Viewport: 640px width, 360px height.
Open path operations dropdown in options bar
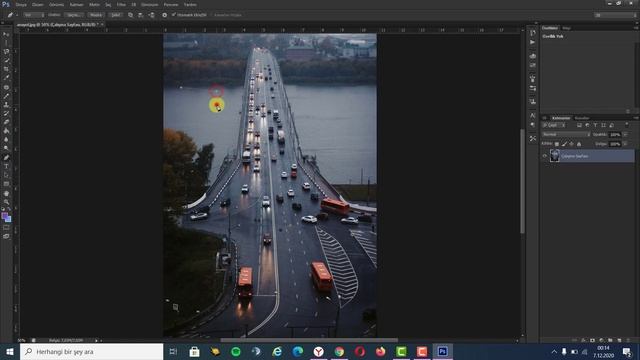[130, 15]
